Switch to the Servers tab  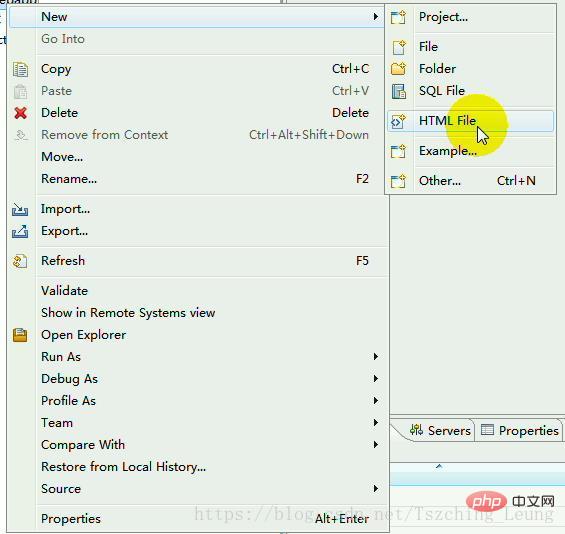pyautogui.click(x=441, y=430)
